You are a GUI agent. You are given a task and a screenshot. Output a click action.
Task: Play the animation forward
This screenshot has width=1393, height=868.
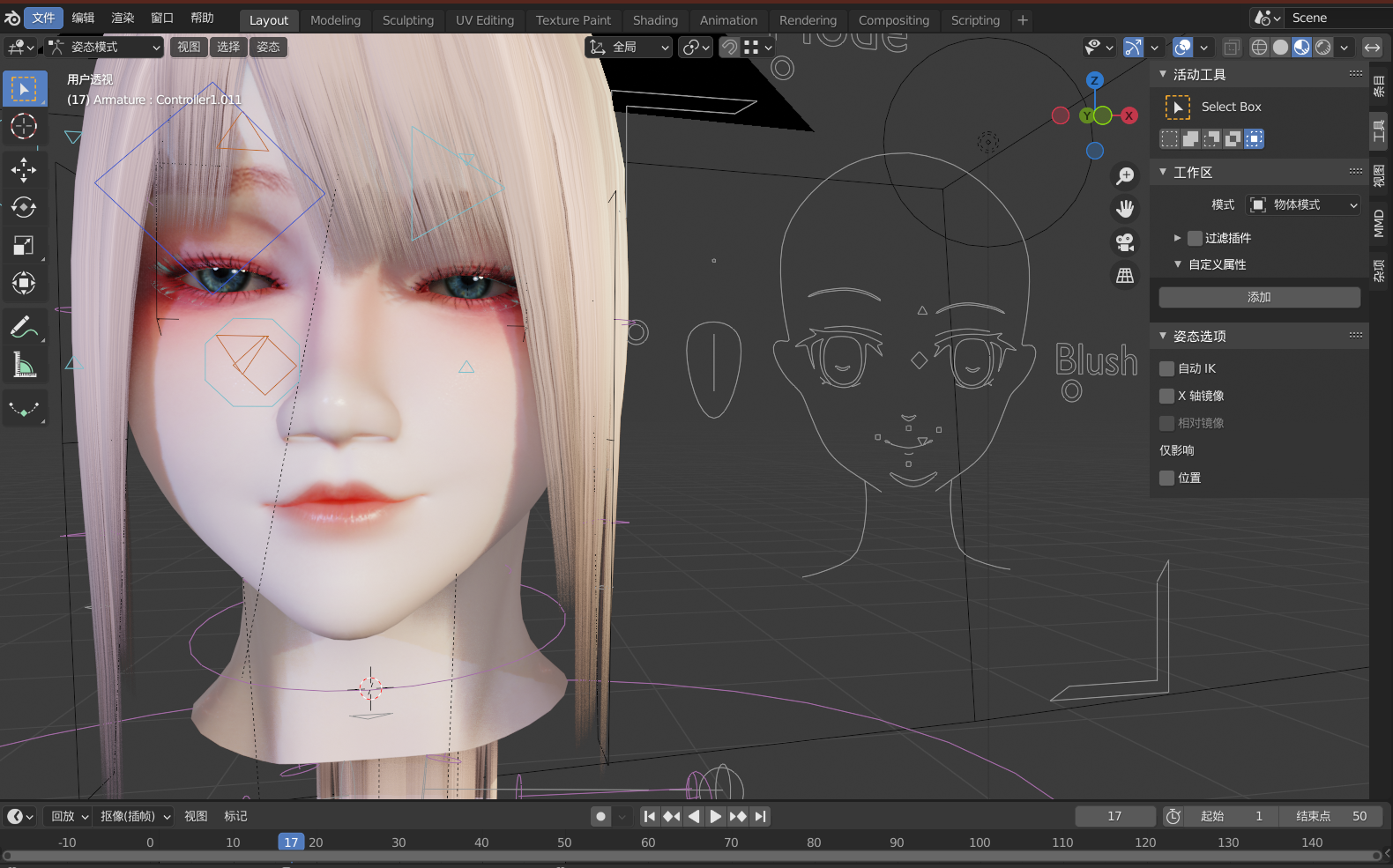pos(716,816)
